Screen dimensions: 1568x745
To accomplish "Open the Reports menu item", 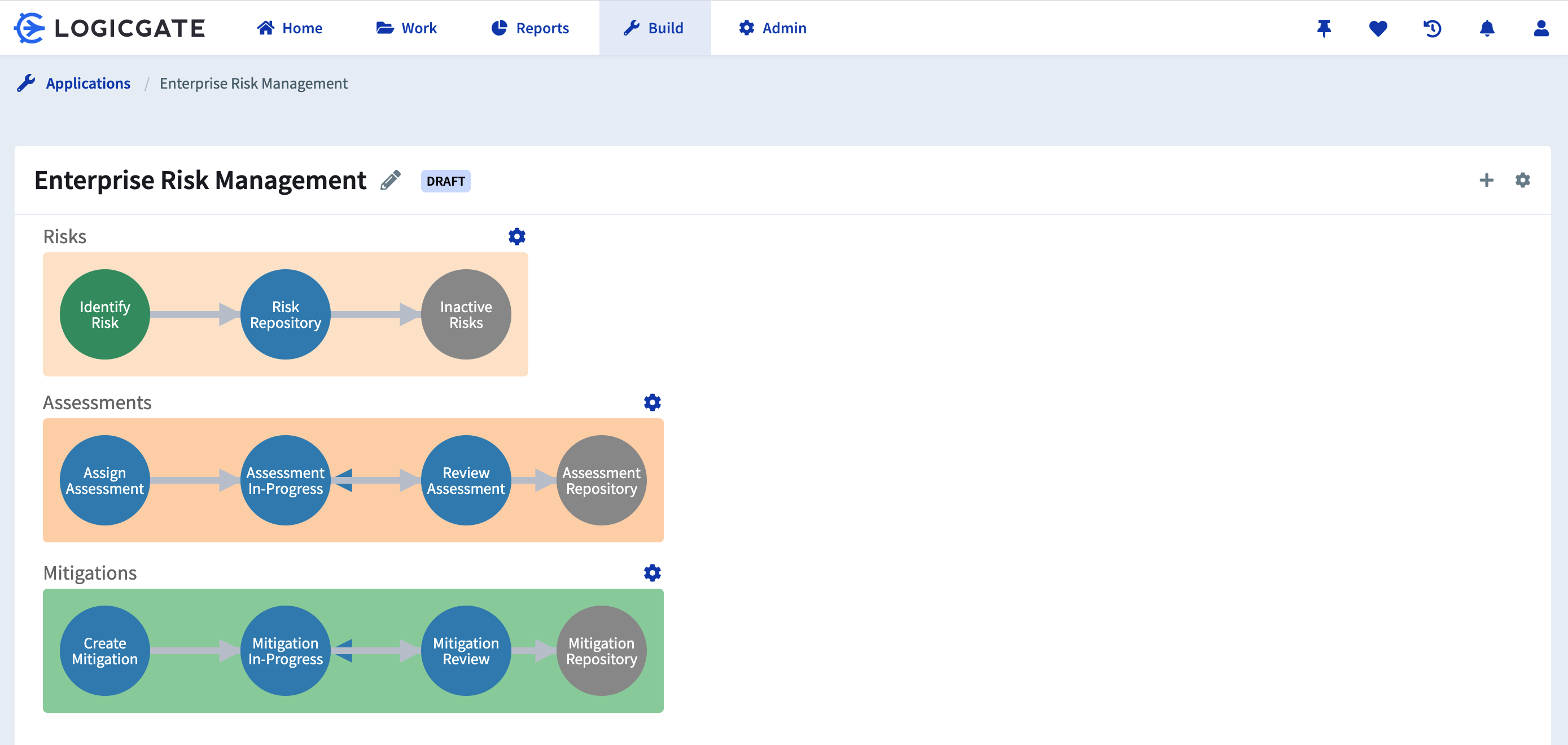I will (529, 28).
